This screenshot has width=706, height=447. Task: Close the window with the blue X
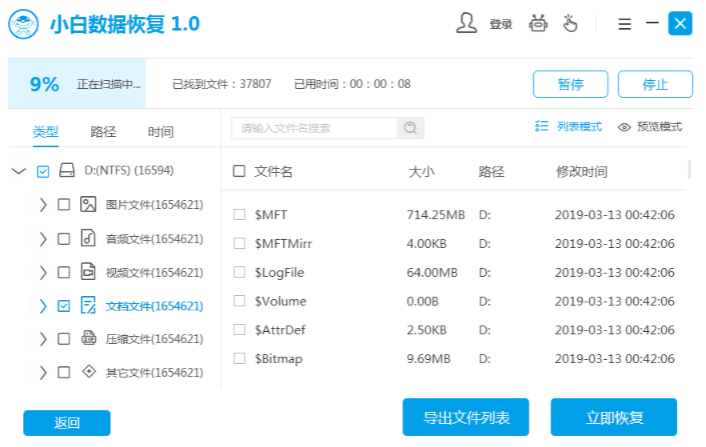click(680, 23)
